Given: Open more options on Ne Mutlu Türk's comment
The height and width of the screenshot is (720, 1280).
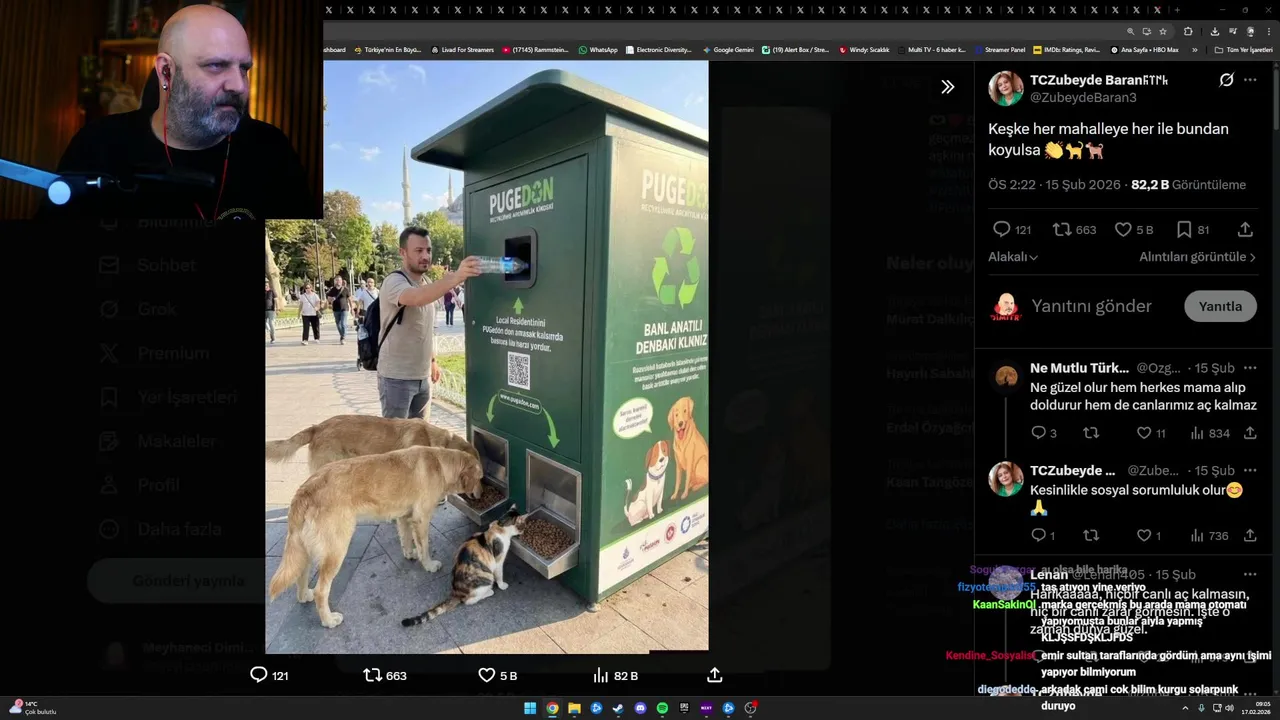Looking at the screenshot, I should click(1250, 368).
